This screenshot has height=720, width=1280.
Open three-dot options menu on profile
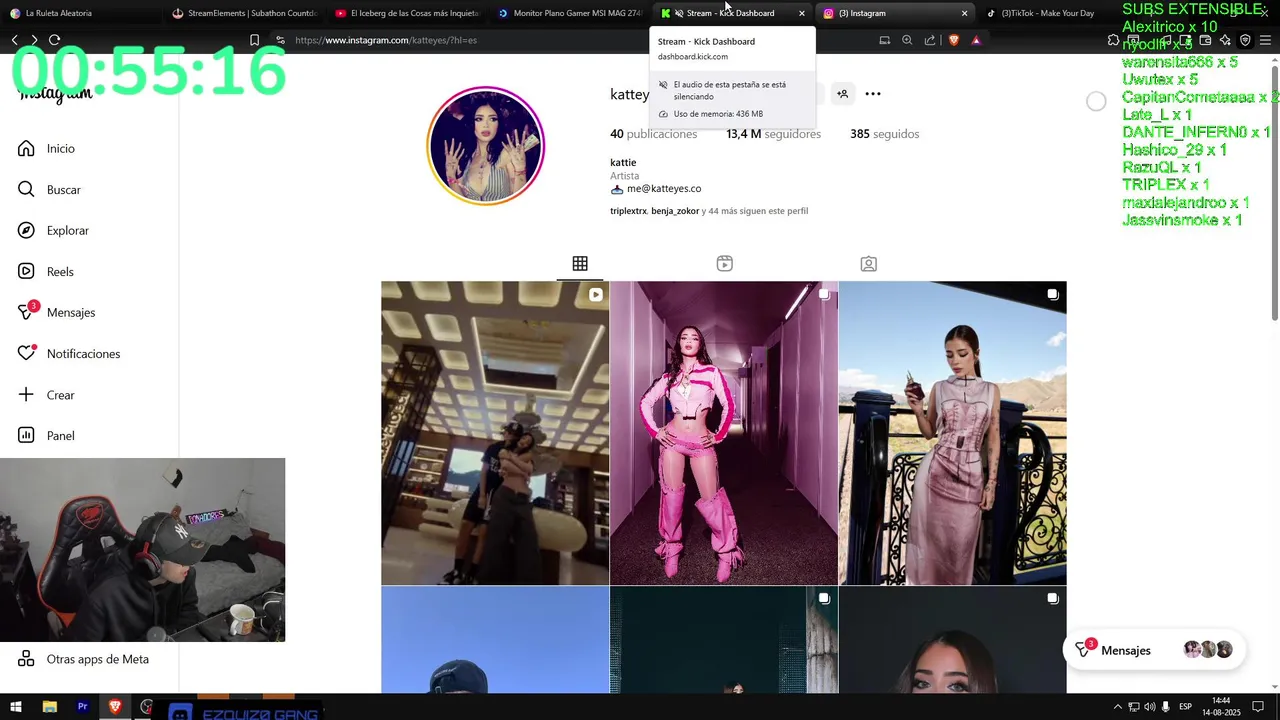click(x=873, y=94)
